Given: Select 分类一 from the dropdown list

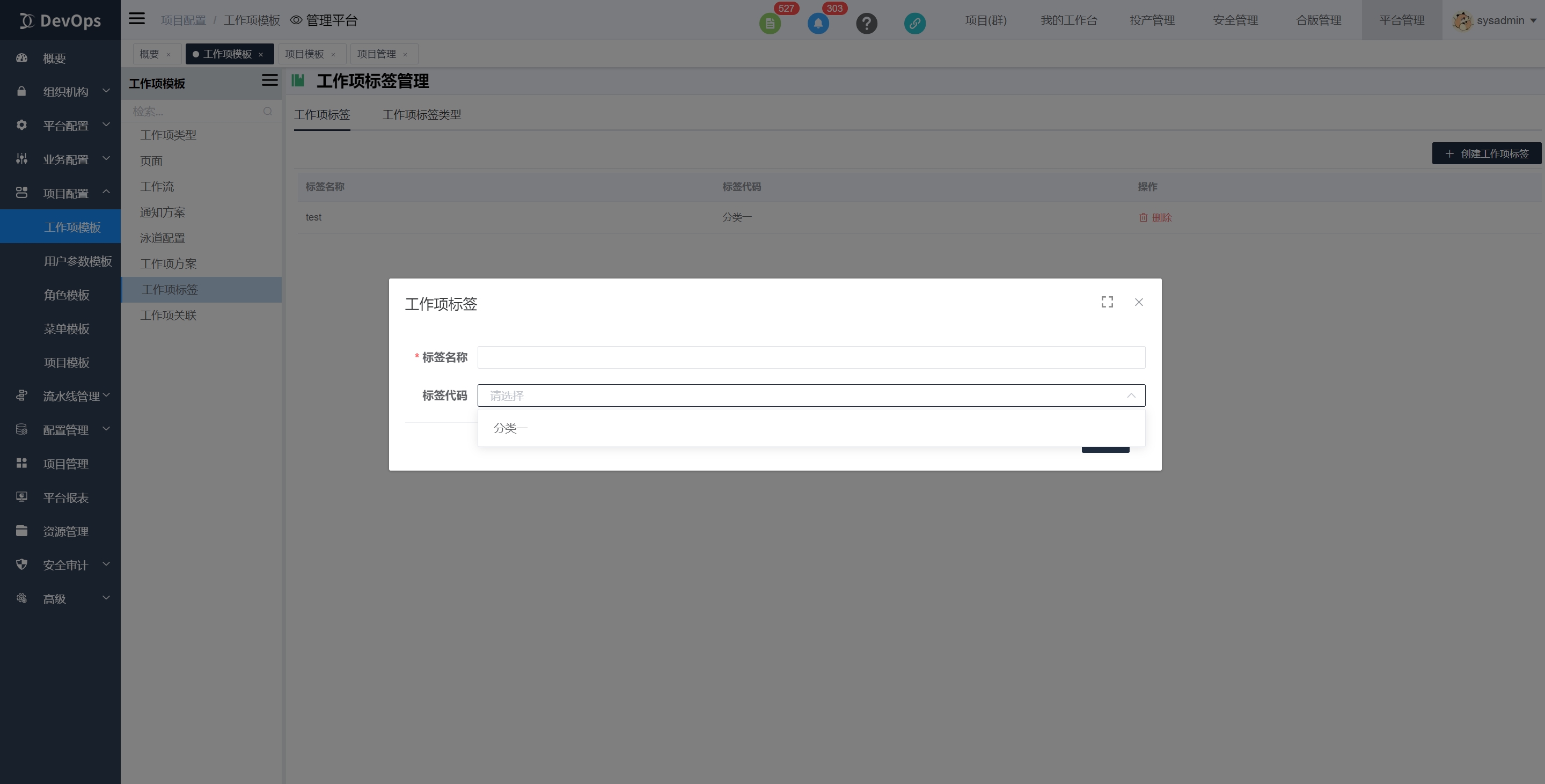Looking at the screenshot, I should pos(510,428).
